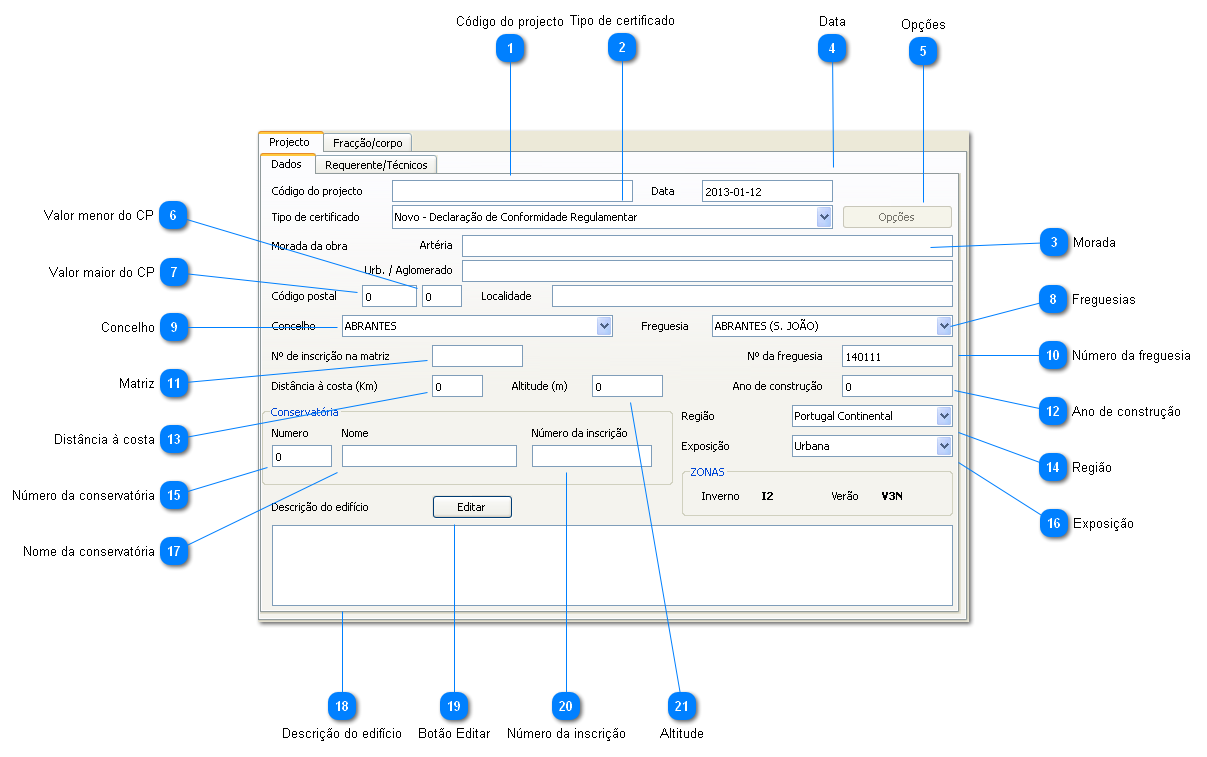The image size is (1207, 757).
Task: Open the Tipo de certificado dropdown
Action: click(824, 217)
